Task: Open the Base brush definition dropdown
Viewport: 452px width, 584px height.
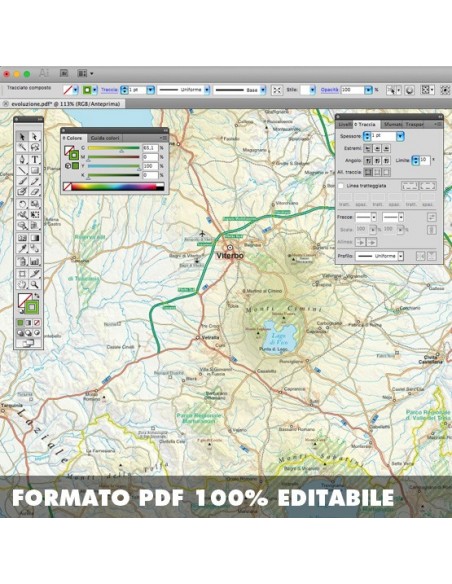Action: coord(263,90)
